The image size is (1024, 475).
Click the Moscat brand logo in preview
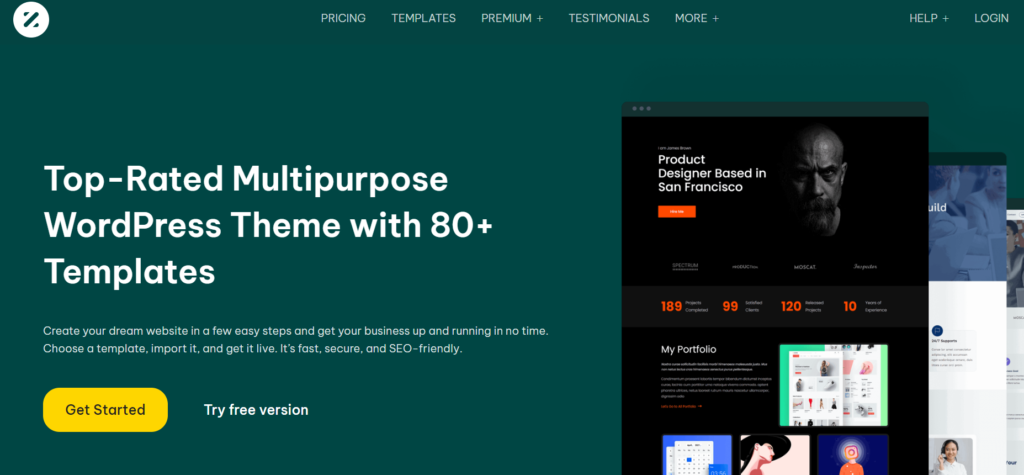coord(805,267)
